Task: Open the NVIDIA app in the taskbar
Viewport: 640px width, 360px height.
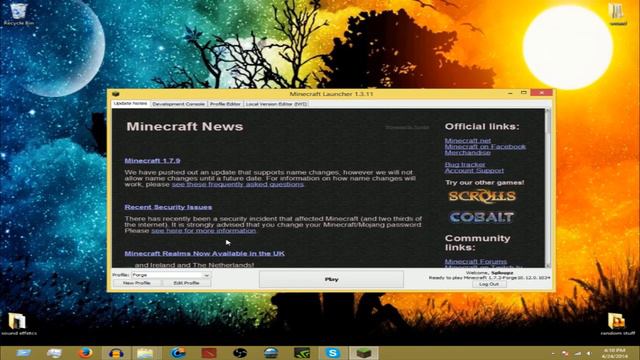Action: (302, 353)
